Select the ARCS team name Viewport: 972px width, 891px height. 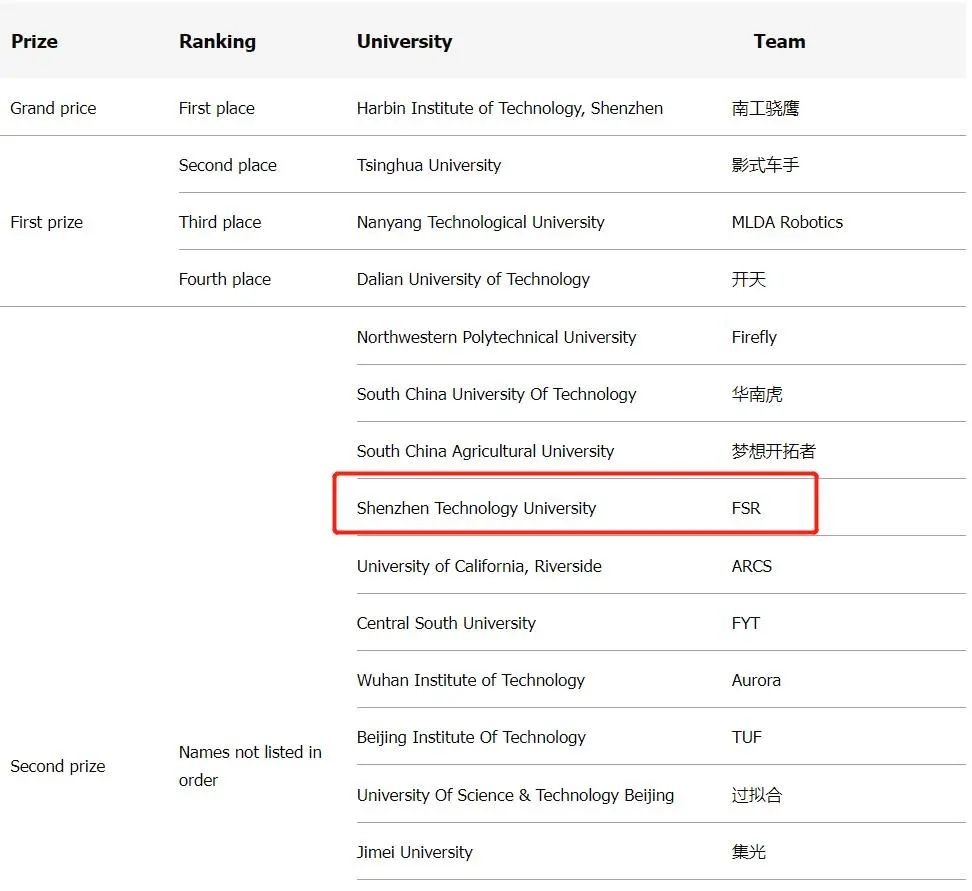tap(751, 566)
